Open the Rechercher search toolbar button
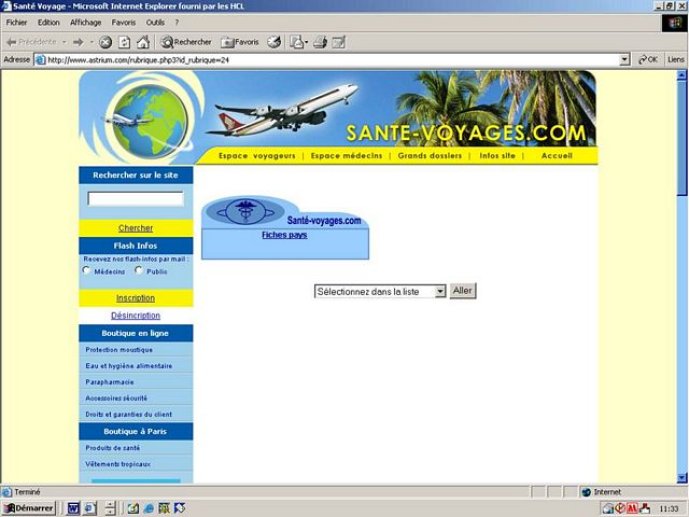Viewport: 689px width, 517px height. pos(185,42)
